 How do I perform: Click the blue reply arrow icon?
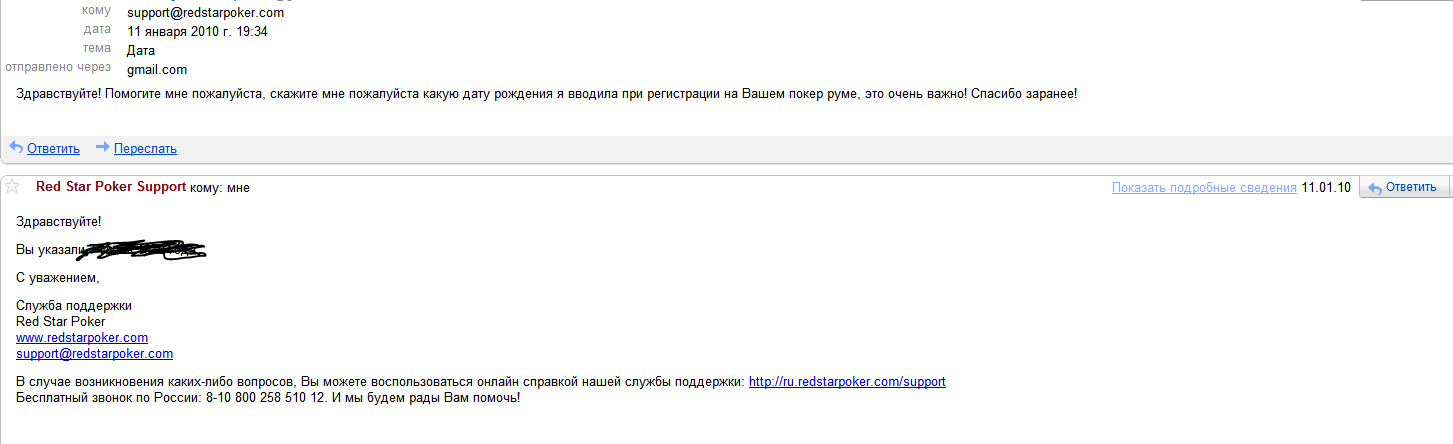point(15,148)
